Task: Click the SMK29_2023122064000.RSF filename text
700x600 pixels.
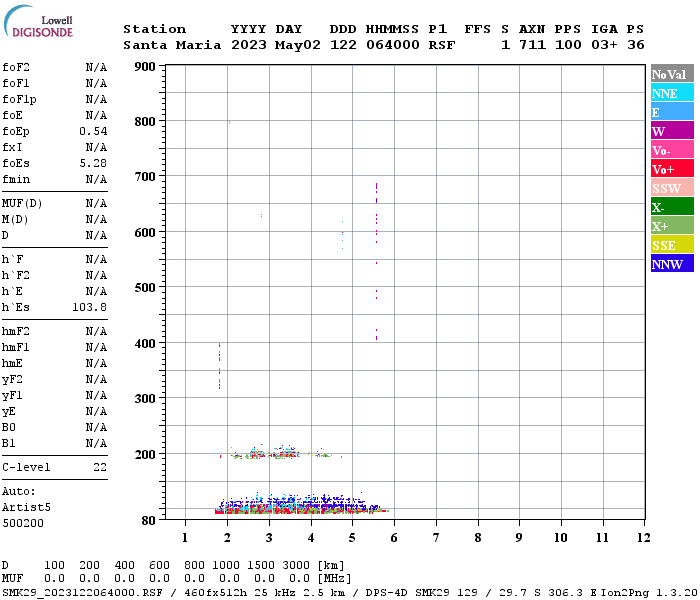Action: (83, 592)
